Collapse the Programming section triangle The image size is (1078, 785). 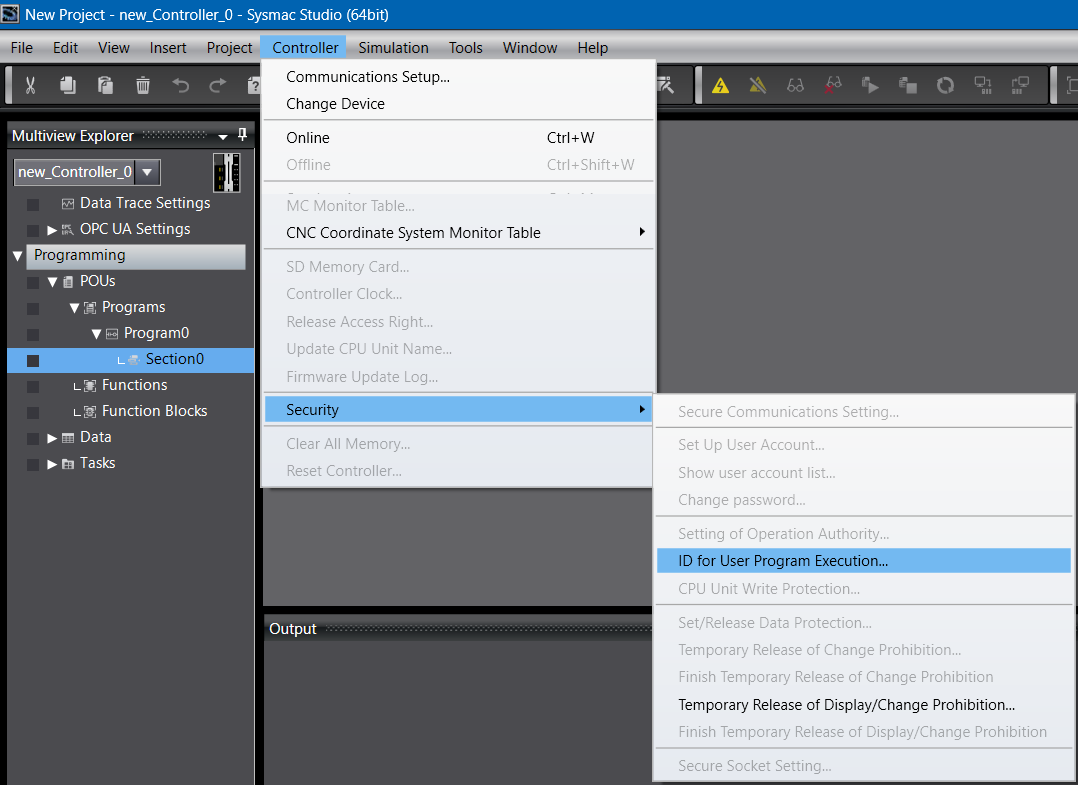point(18,256)
